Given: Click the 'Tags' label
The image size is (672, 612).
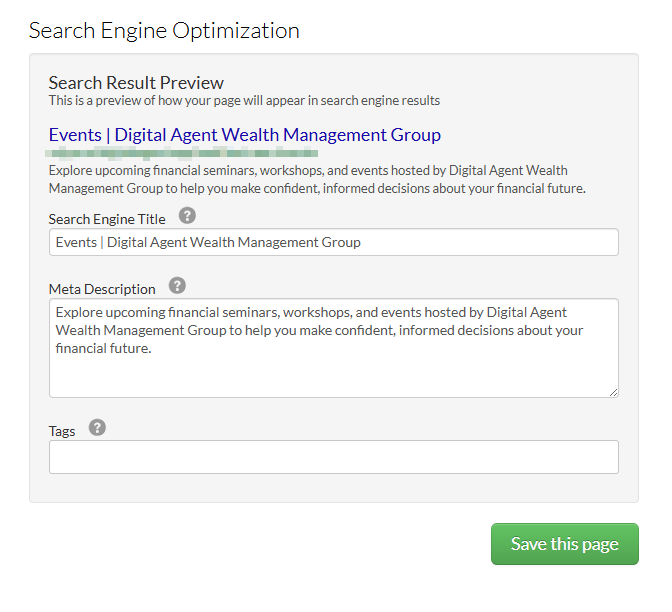Looking at the screenshot, I should point(62,431).
